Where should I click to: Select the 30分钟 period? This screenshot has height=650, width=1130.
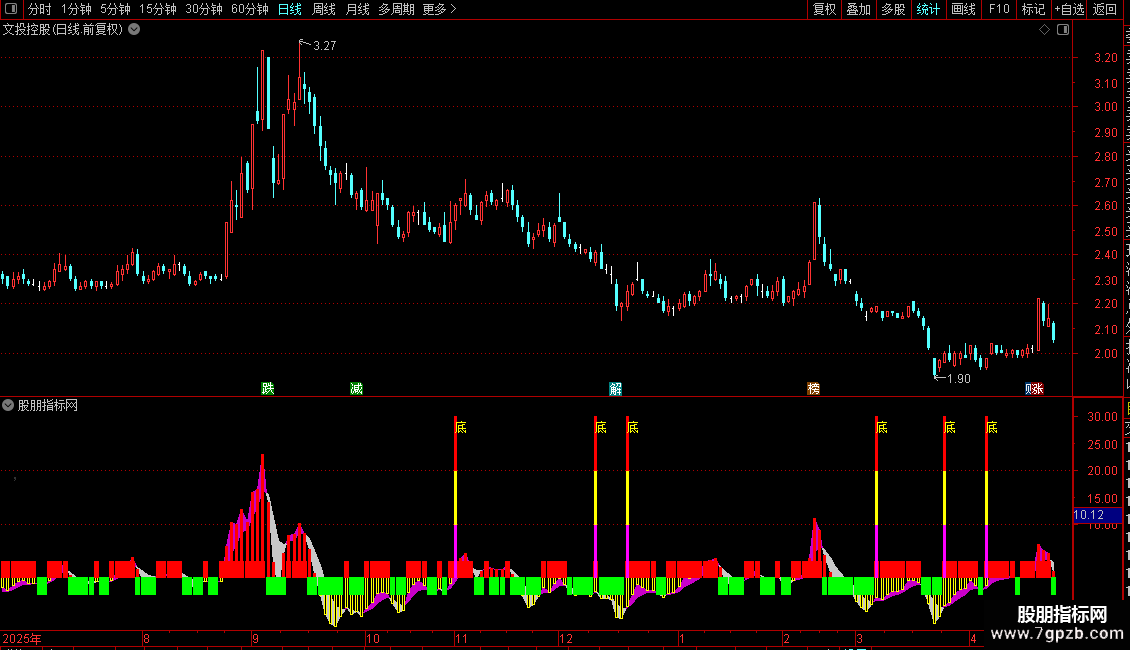pyautogui.click(x=204, y=9)
